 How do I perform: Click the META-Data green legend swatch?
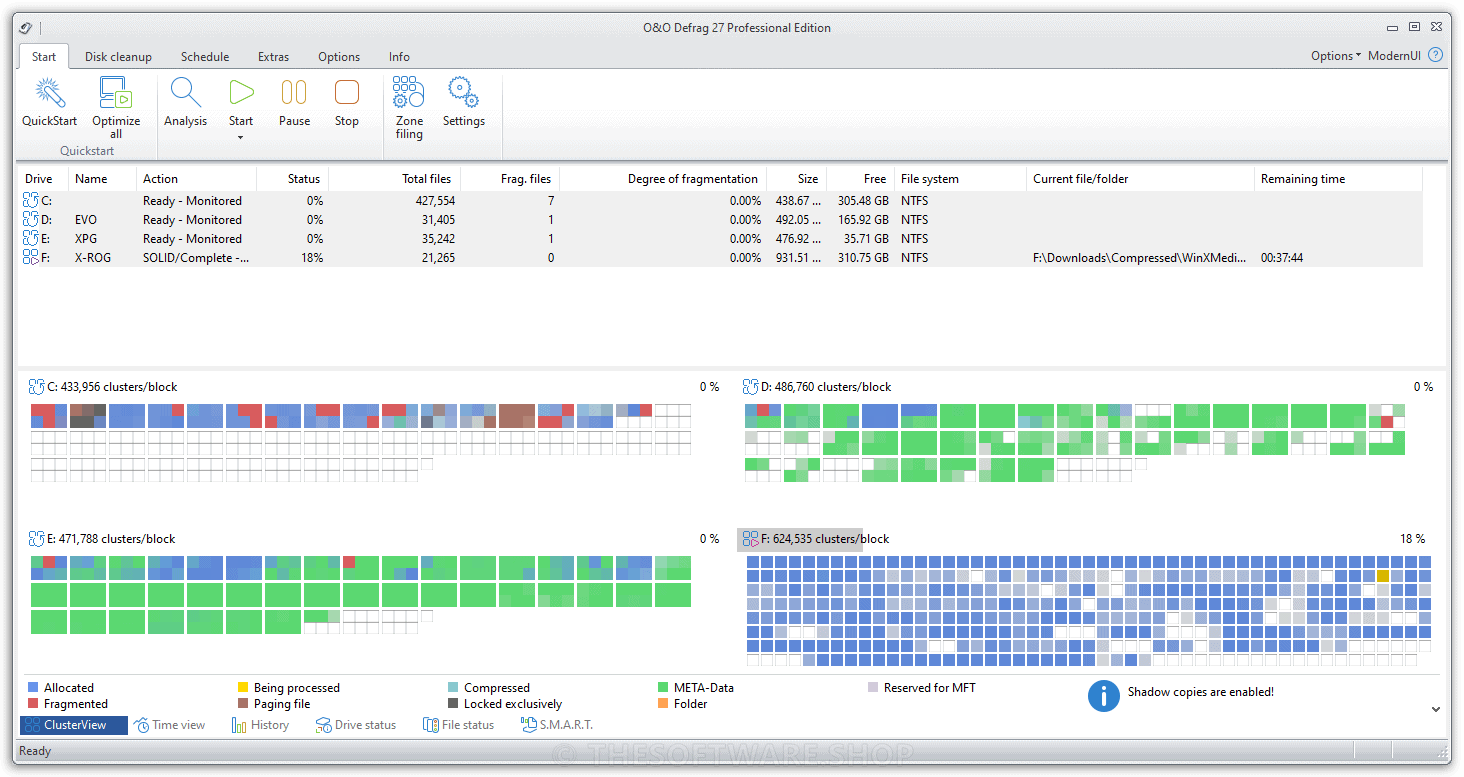663,688
